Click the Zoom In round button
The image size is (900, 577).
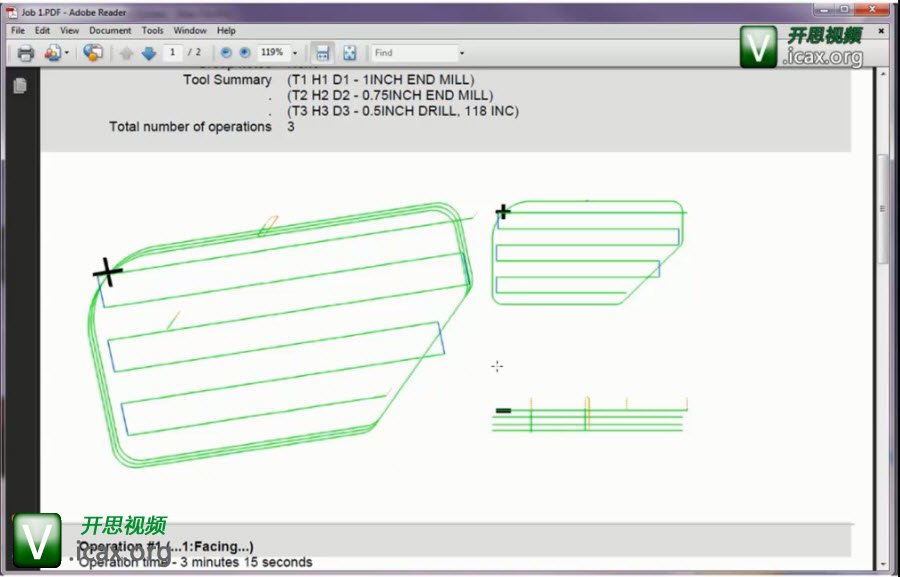[x=242, y=53]
